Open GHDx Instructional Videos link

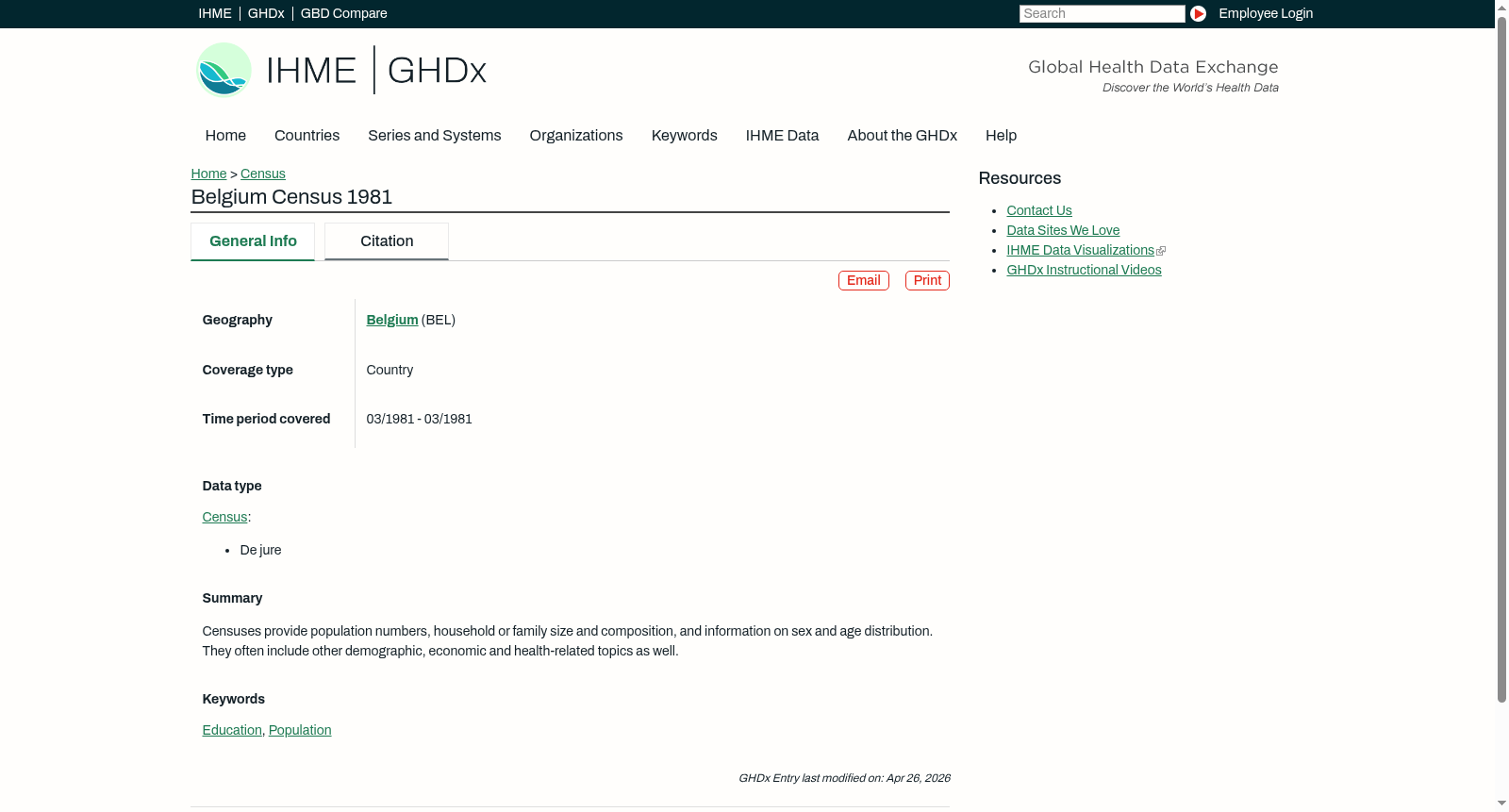1084,270
